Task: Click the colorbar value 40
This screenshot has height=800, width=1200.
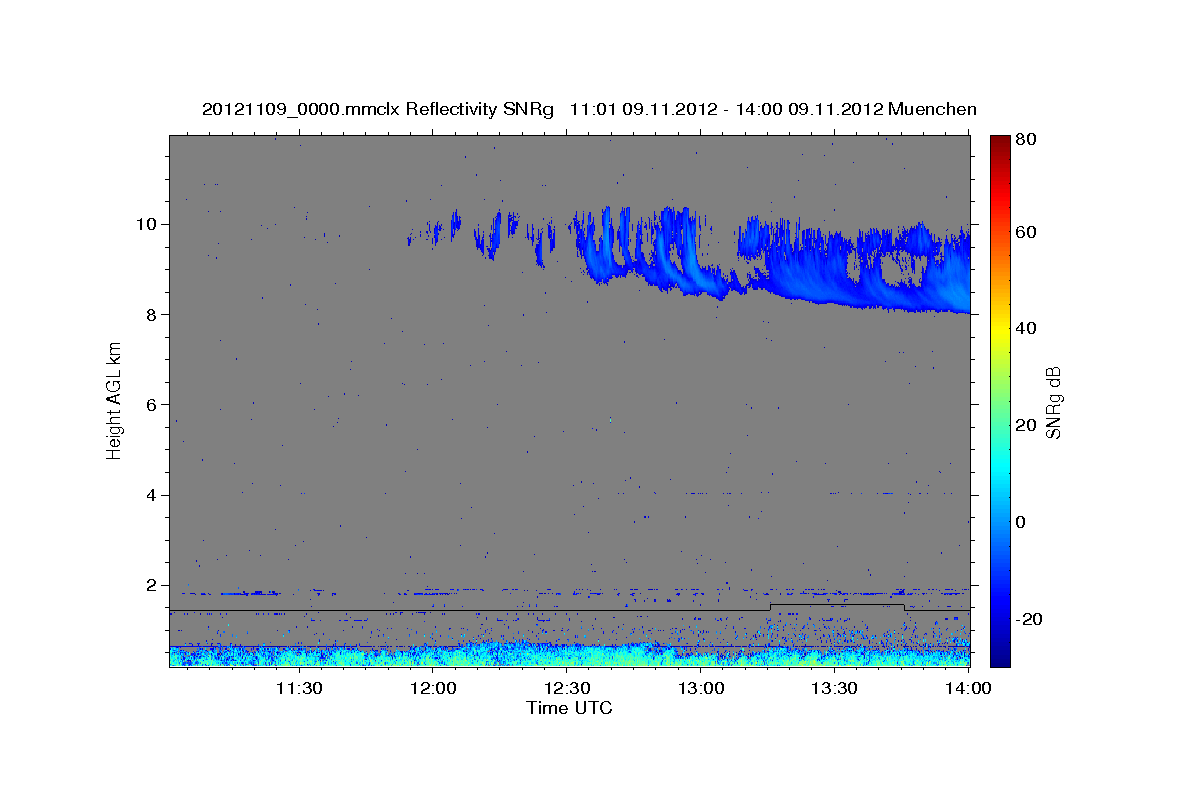Action: pyautogui.click(x=1027, y=329)
